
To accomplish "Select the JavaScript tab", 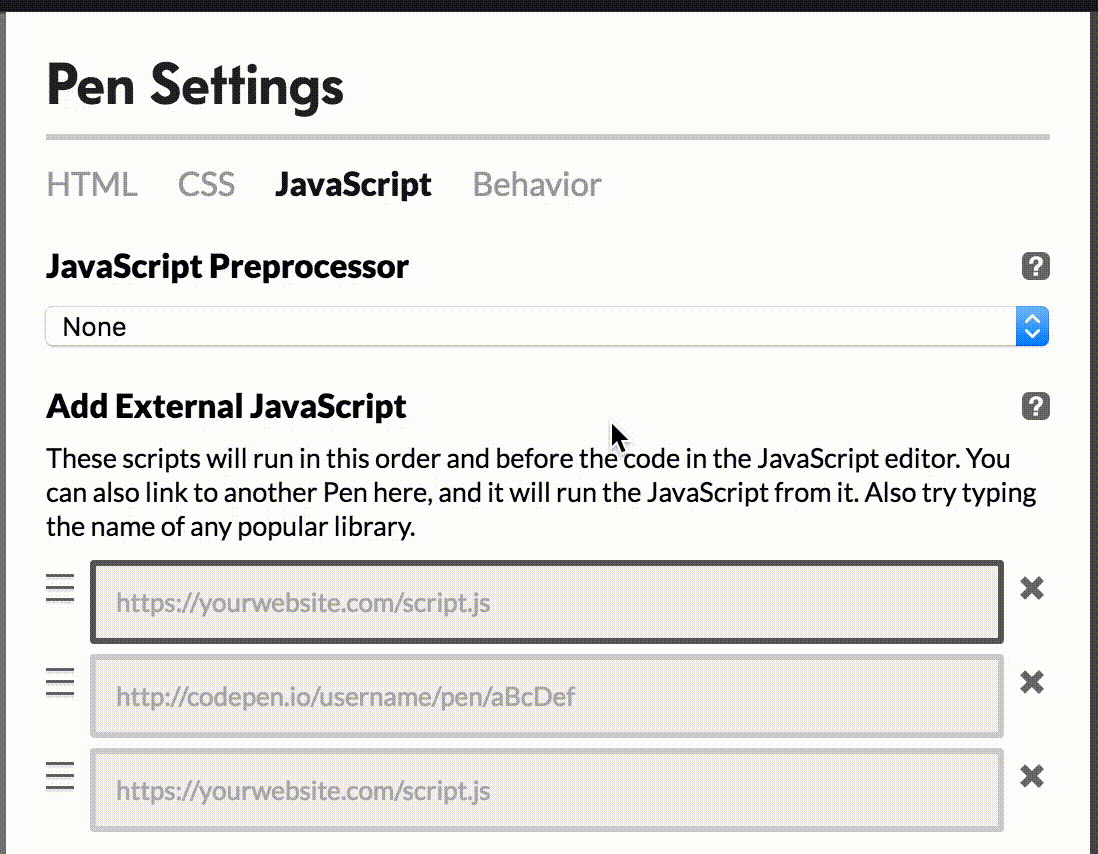I will pyautogui.click(x=353, y=184).
